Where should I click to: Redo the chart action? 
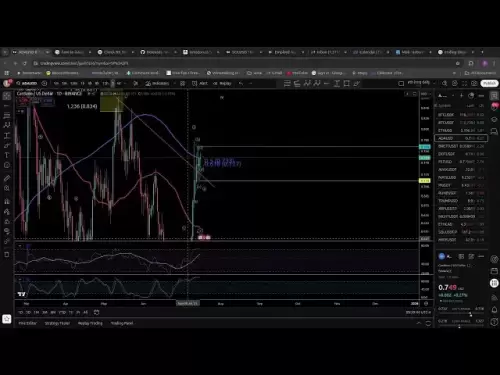251,83
